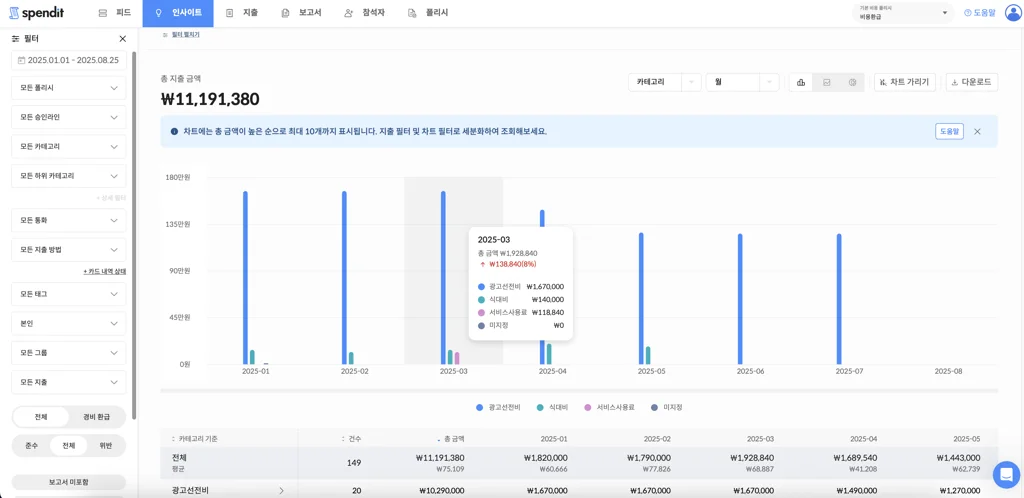Select the 경비 환급 segment toggle
Screen dimensions: 1024x498
pos(97,417)
